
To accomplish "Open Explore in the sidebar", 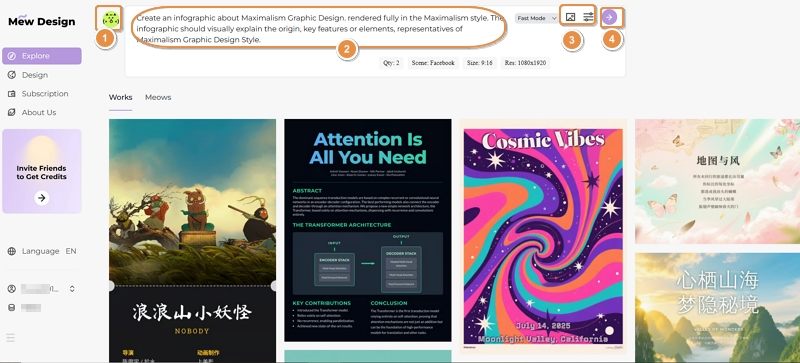I will 42,56.
